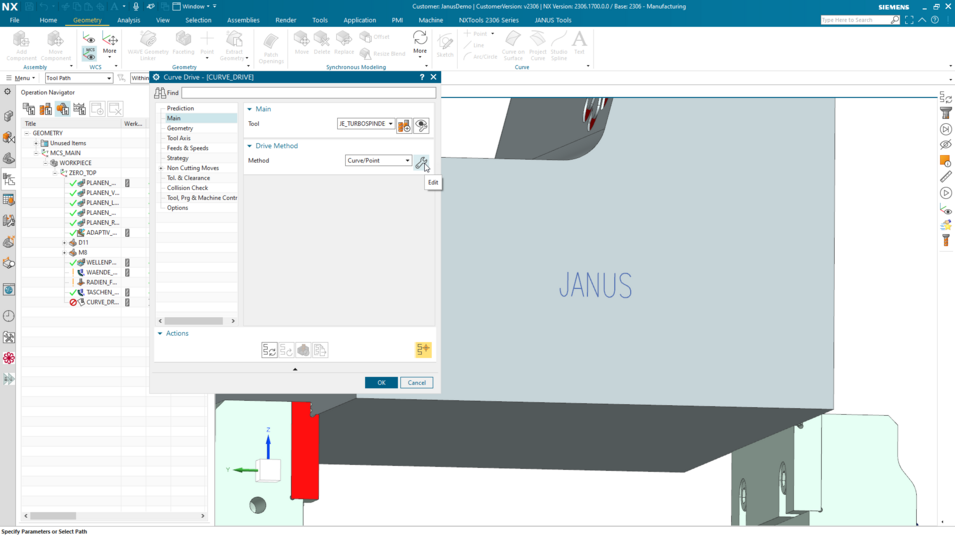
Task: Select the CURVE_DR... operation in the navigator
Action: tap(102, 303)
